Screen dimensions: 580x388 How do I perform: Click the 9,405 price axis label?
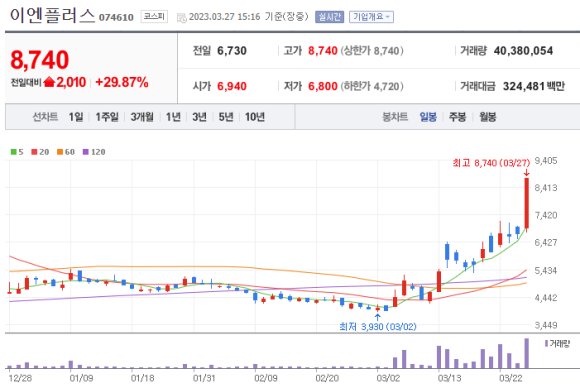[546, 161]
